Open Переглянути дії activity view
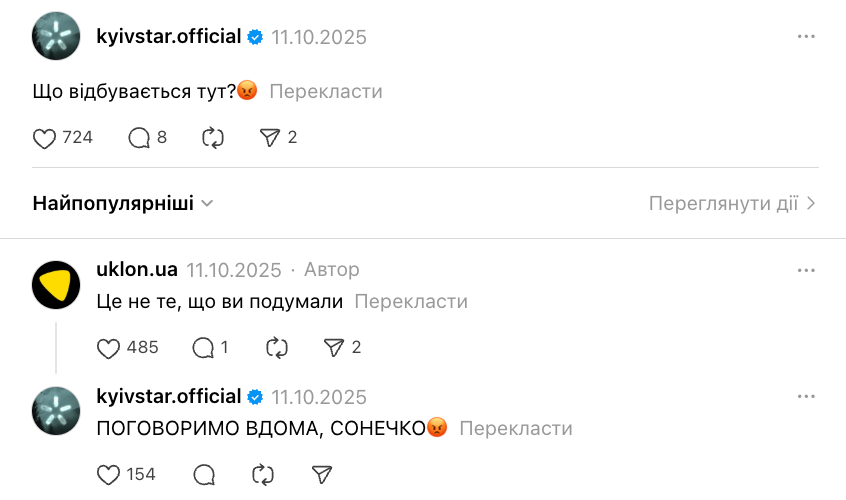This screenshot has width=846, height=500. coord(732,203)
